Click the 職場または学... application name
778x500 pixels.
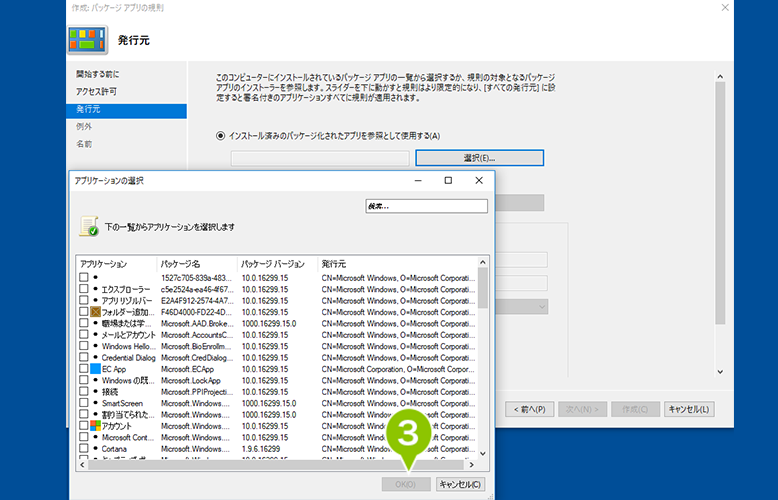pyautogui.click(x=127, y=323)
